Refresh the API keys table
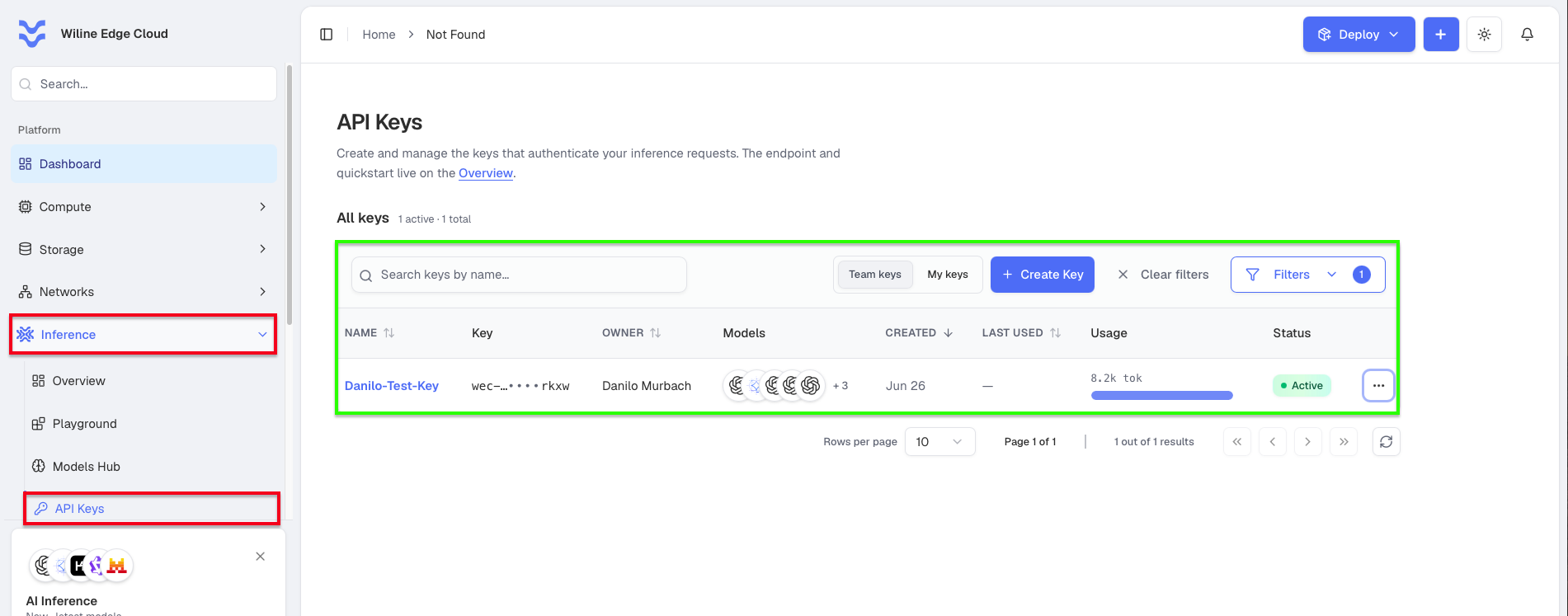Screen dimensions: 1568x616 point(1386,442)
